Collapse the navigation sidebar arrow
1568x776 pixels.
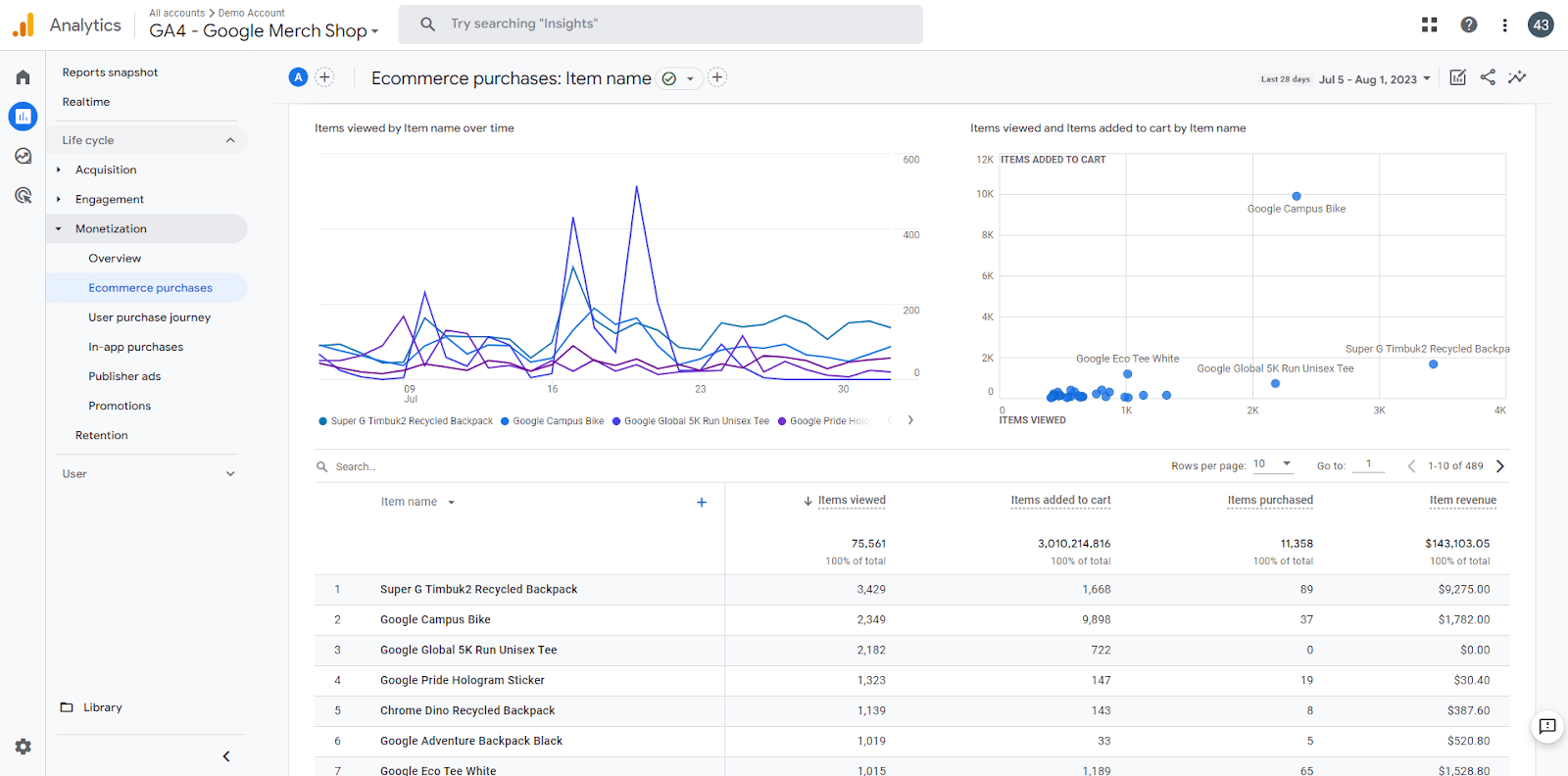click(x=226, y=756)
